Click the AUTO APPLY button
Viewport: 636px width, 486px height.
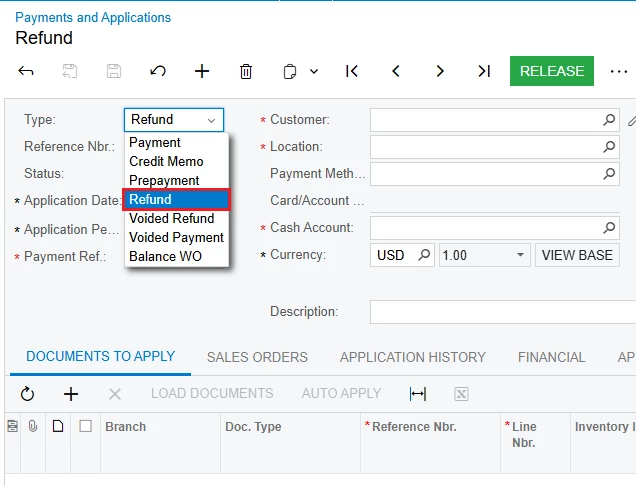(x=341, y=393)
